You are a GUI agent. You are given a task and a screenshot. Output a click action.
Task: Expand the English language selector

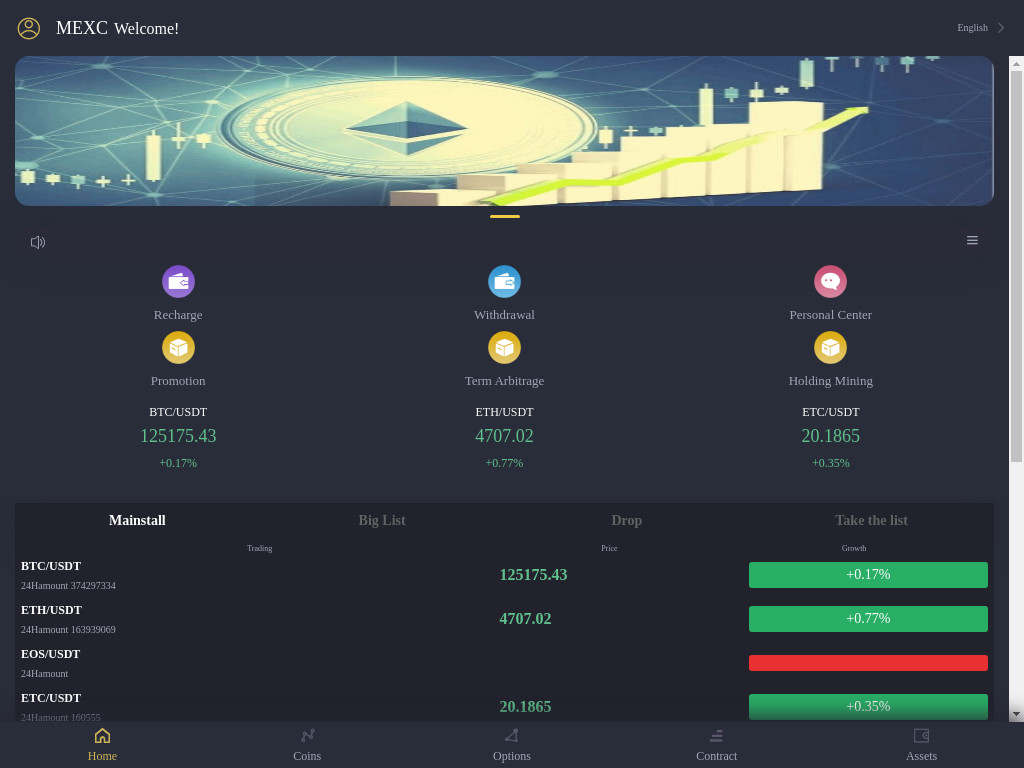980,28
